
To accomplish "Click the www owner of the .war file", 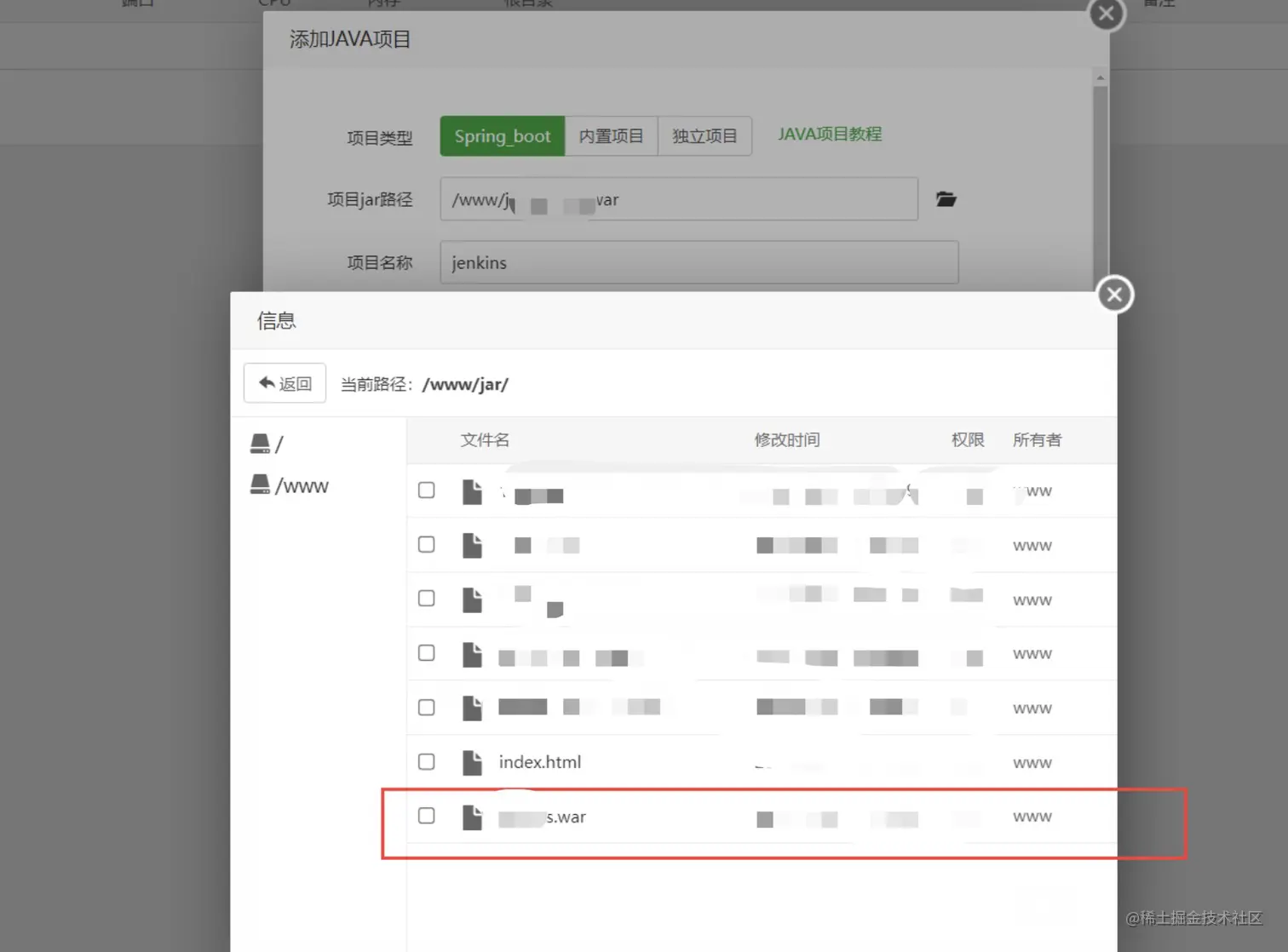I will (1032, 817).
